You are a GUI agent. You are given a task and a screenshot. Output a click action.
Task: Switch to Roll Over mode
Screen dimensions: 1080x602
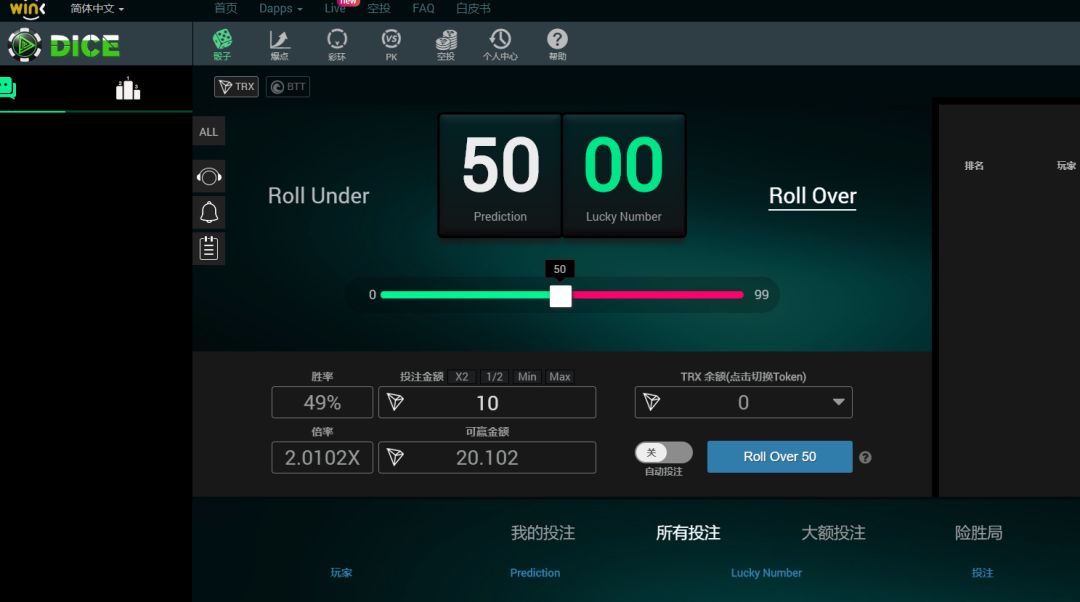(x=812, y=196)
